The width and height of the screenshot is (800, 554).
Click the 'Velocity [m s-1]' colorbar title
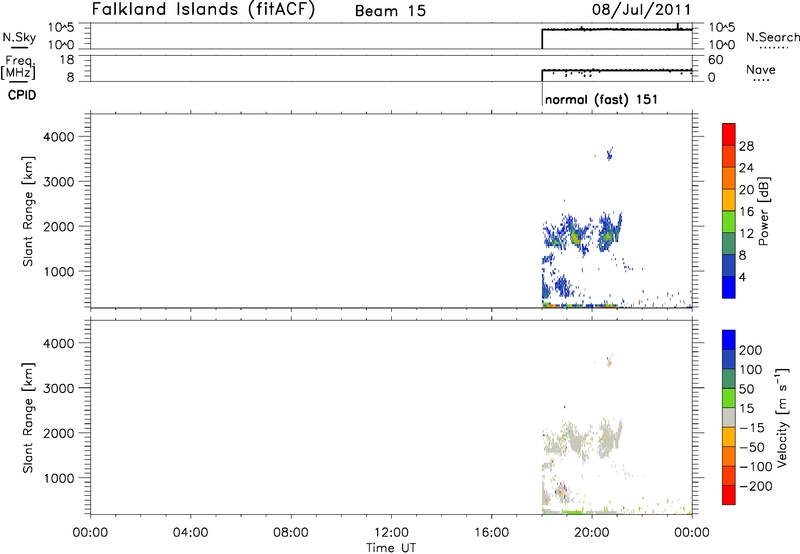coord(782,417)
